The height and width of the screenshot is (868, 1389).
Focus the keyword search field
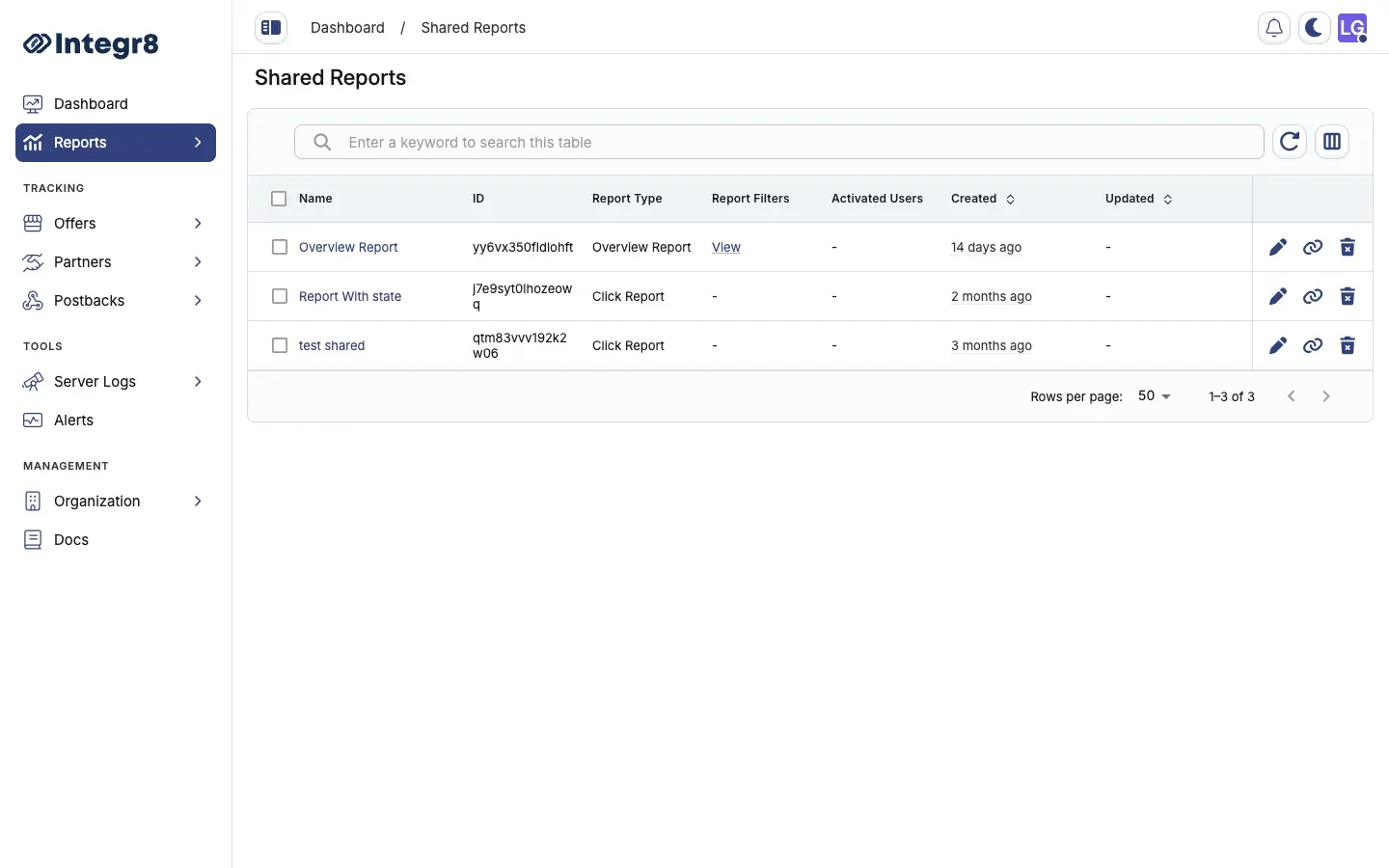point(779,142)
